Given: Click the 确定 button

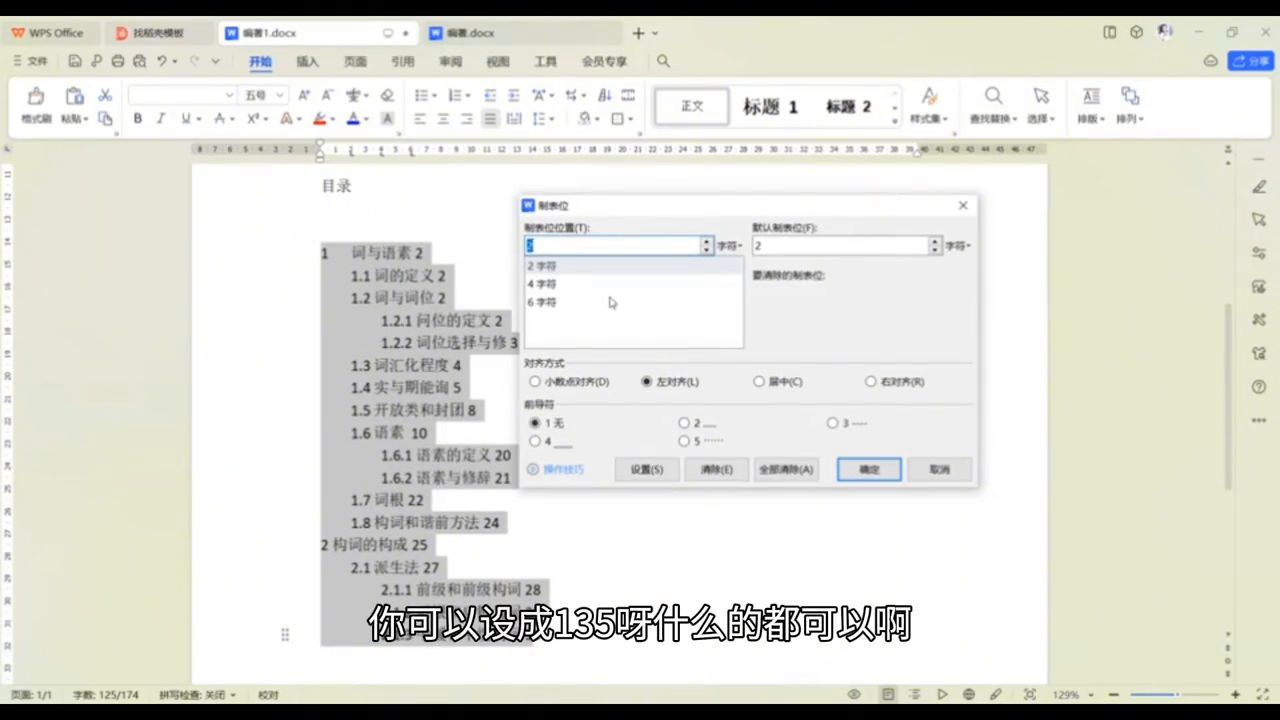Looking at the screenshot, I should click(x=869, y=469).
